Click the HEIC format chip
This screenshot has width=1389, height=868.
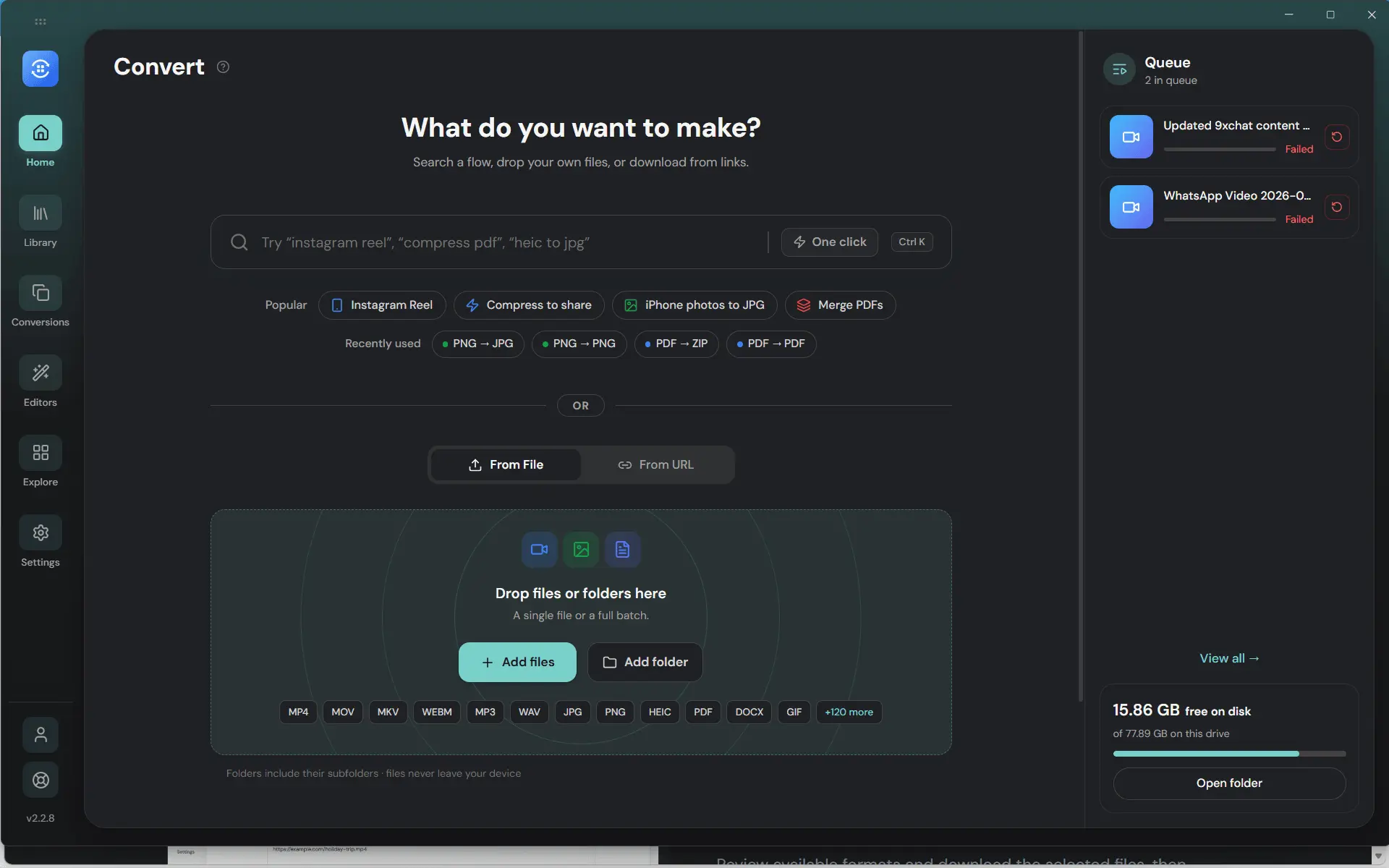[x=660, y=712]
